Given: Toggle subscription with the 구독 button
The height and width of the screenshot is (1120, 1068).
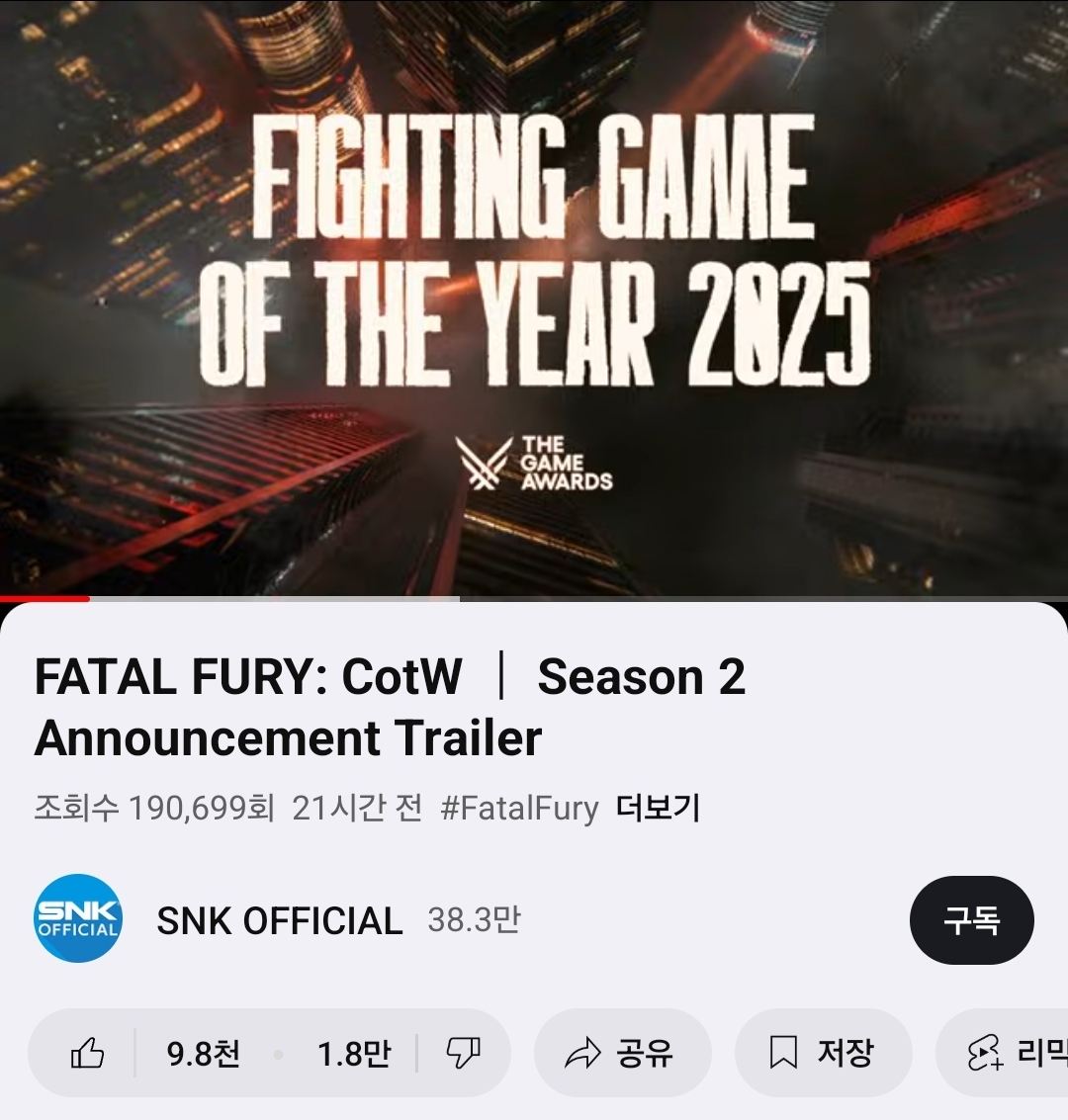Looking at the screenshot, I should click(x=971, y=920).
